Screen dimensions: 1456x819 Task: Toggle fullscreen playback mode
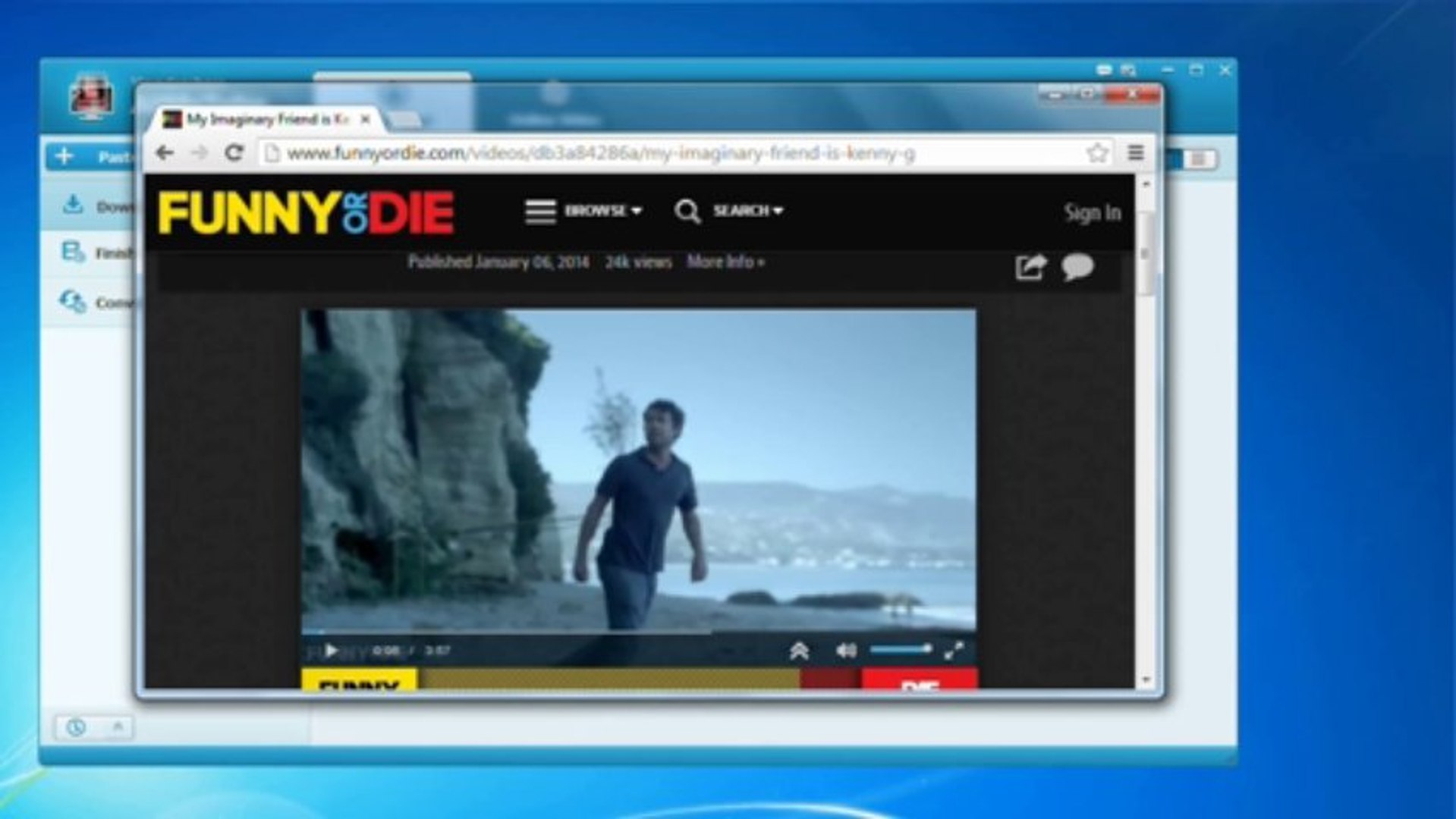[954, 651]
